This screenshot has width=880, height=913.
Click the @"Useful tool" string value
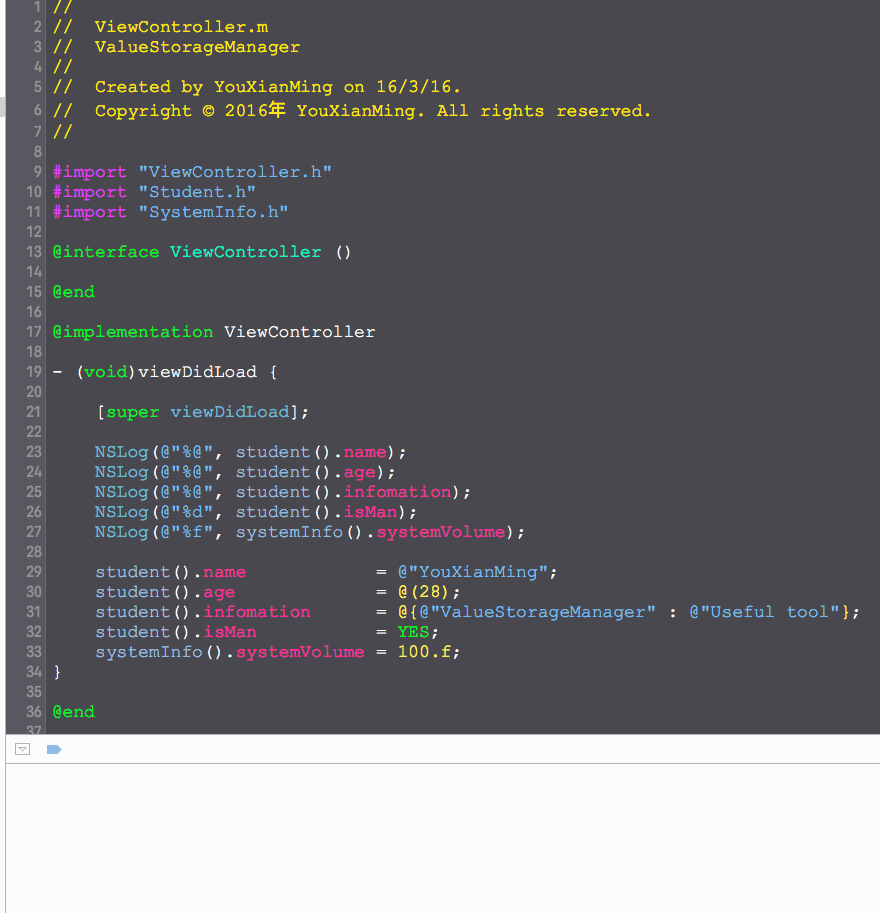(x=765, y=612)
